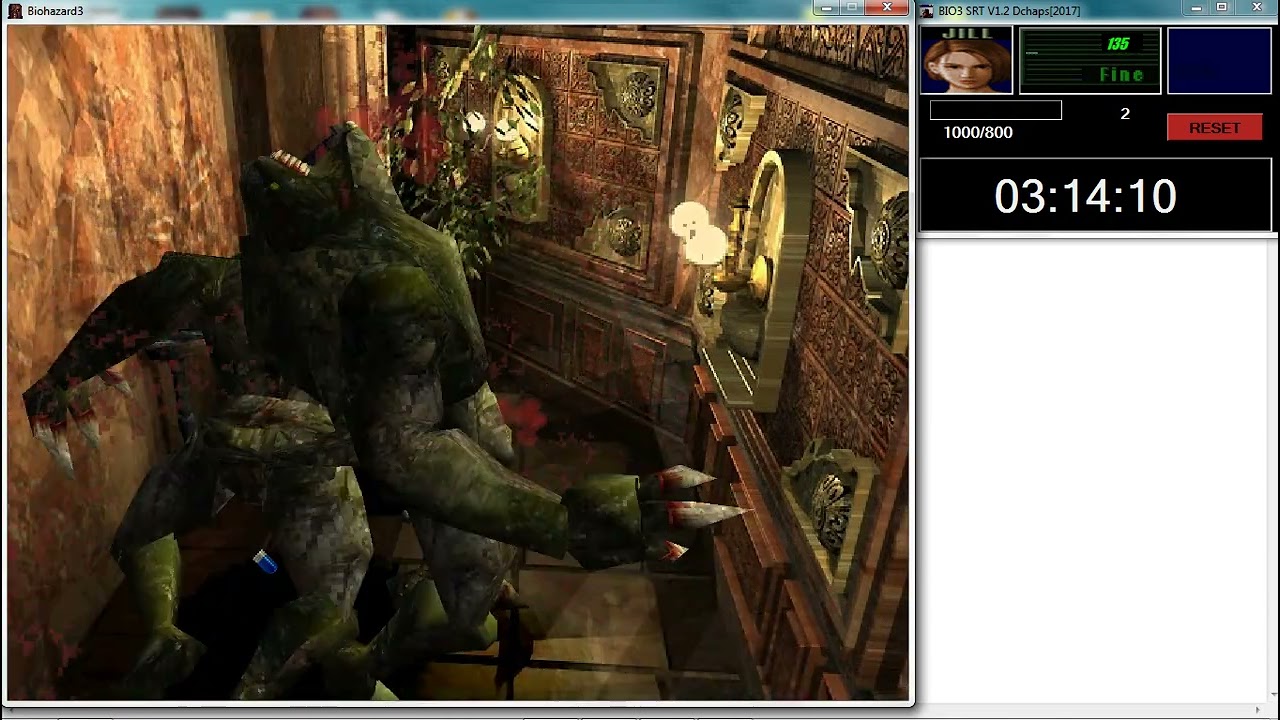Viewport: 1280px width, 720px height.
Task: Click the green 135 health value
Action: click(1118, 44)
